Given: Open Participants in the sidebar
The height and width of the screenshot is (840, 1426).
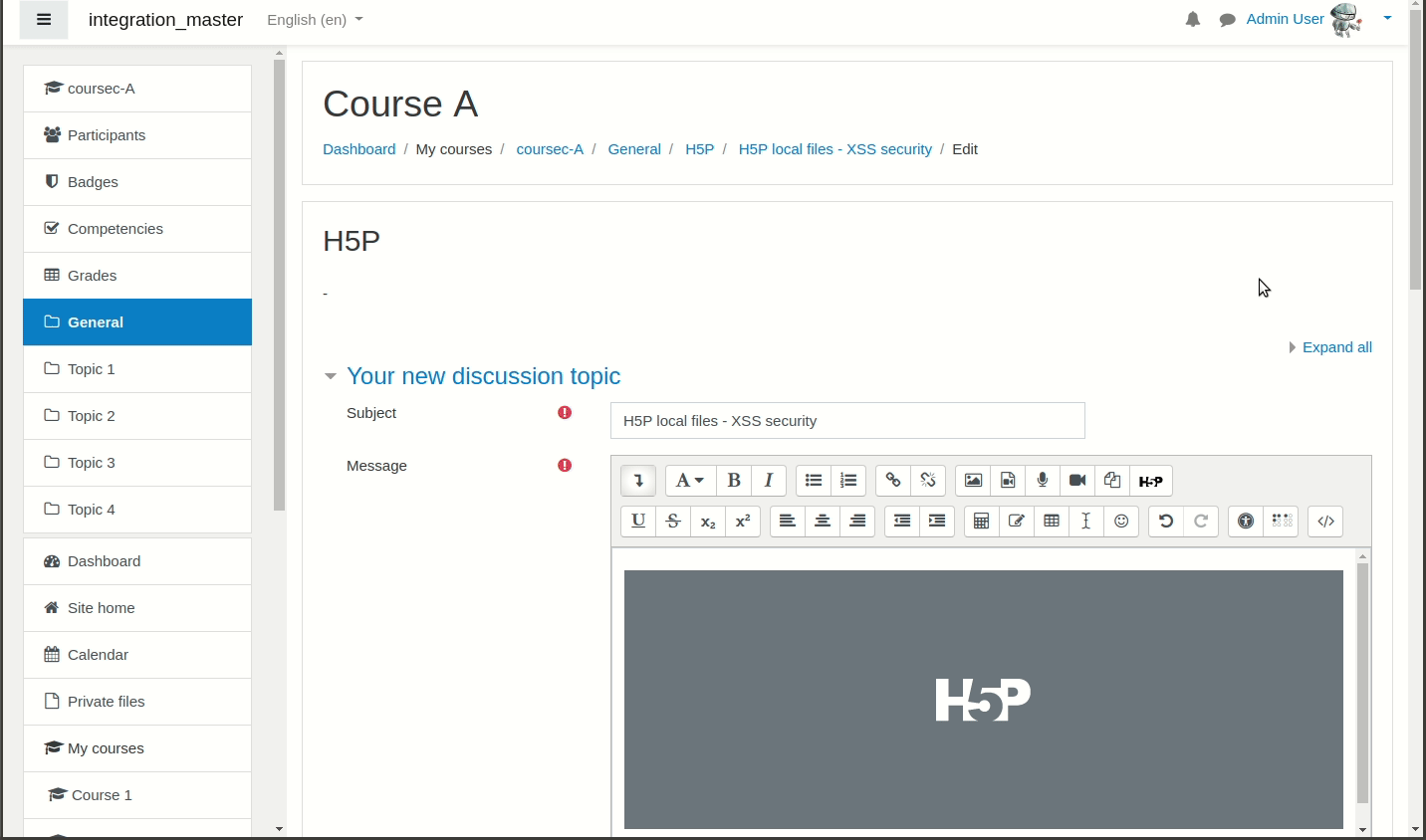Looking at the screenshot, I should (137, 135).
